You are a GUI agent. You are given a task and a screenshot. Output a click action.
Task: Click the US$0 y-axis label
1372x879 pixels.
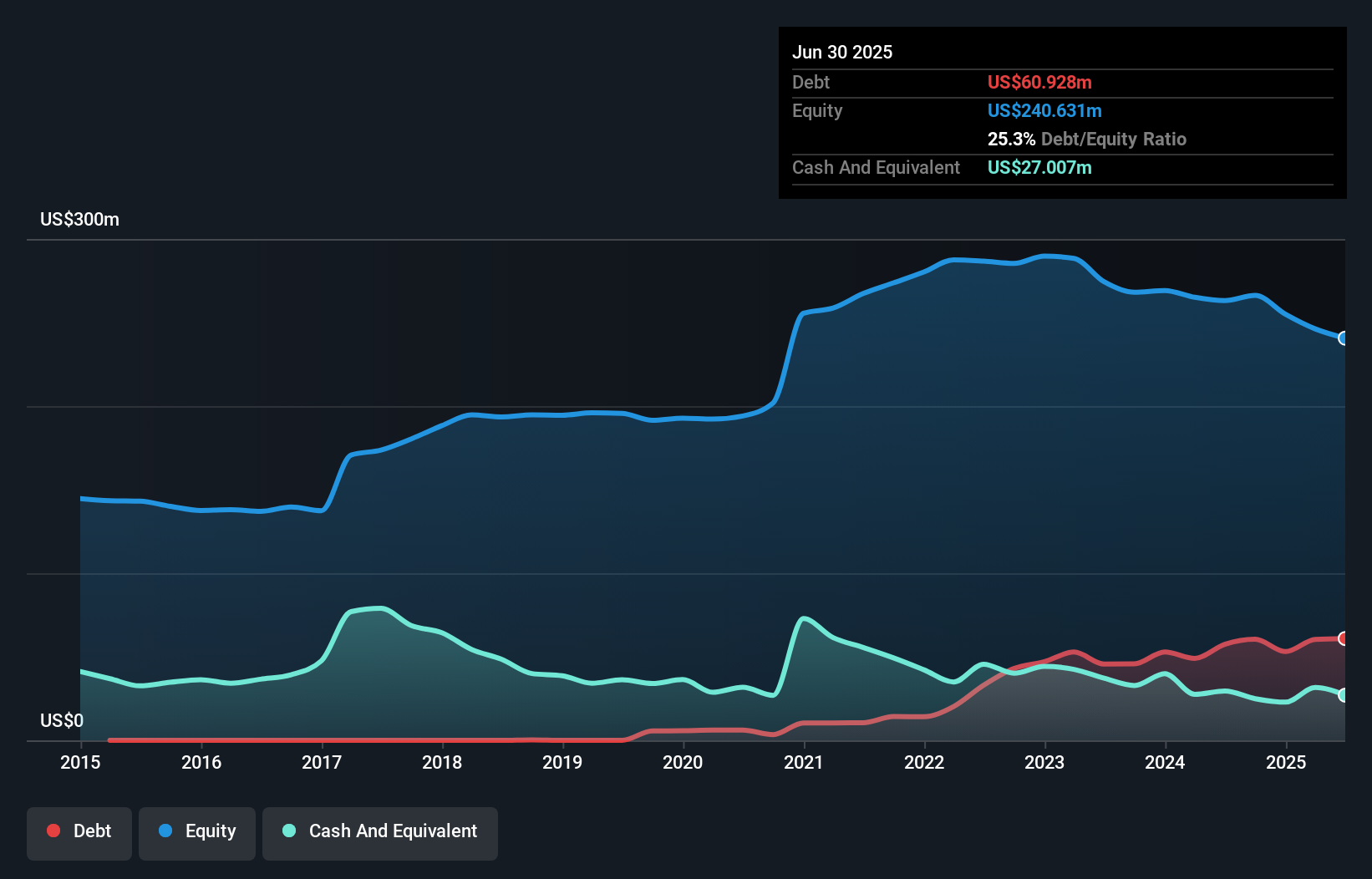pyautogui.click(x=62, y=720)
